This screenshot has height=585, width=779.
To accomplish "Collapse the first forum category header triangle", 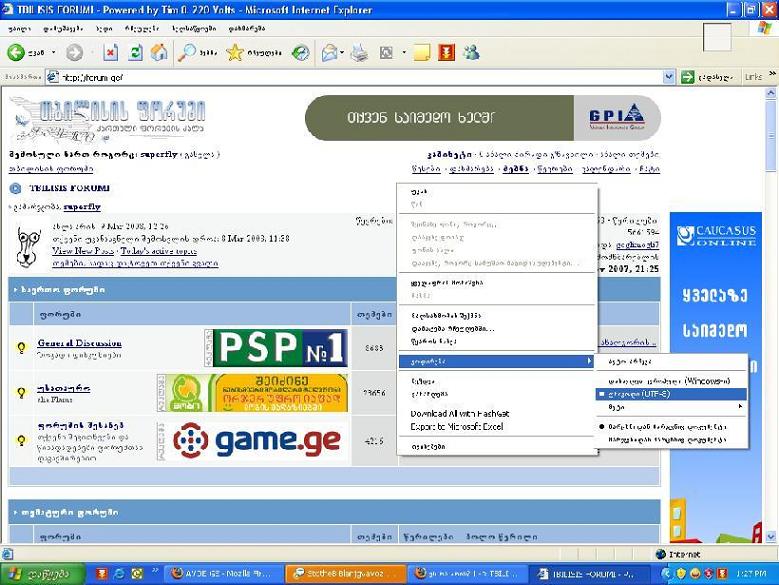I will 15,290.
